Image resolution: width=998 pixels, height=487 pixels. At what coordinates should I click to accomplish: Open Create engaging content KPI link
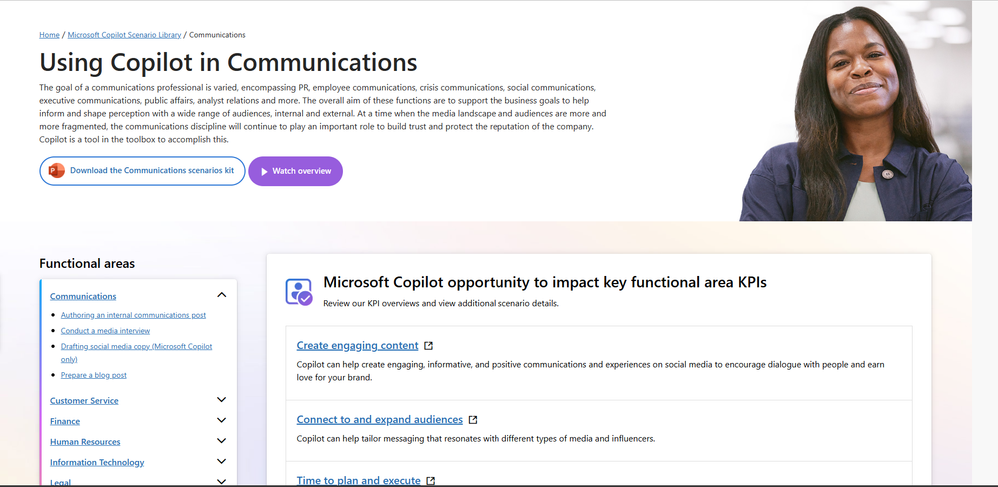pyautogui.click(x=357, y=346)
